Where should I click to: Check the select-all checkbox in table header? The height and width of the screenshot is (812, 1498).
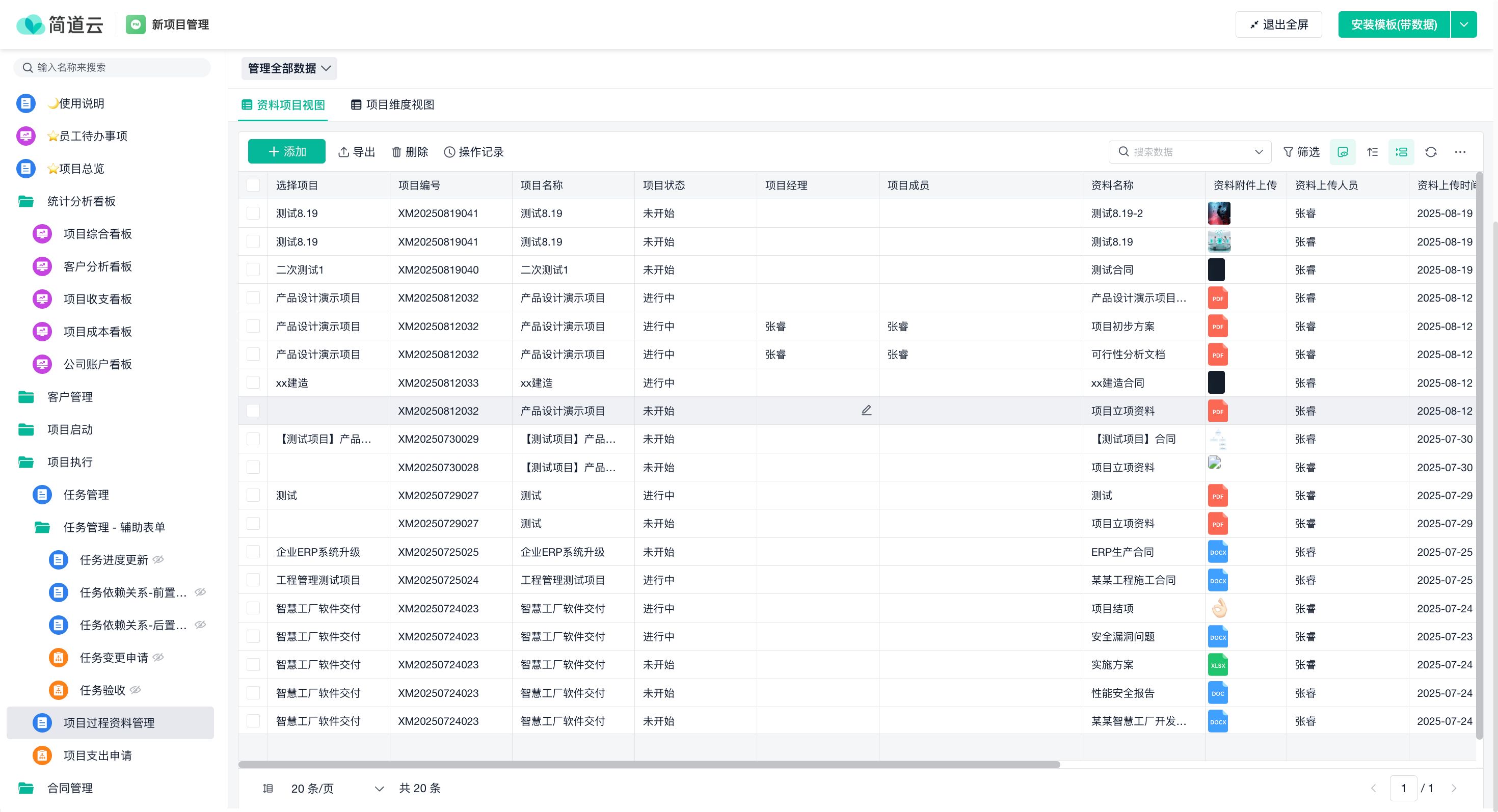[x=253, y=185]
